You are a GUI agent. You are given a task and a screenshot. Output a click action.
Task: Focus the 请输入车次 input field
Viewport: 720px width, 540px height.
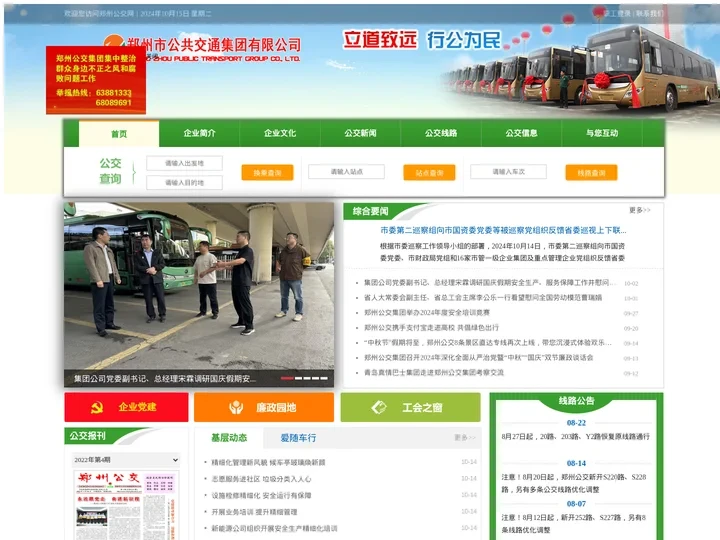pyautogui.click(x=508, y=172)
